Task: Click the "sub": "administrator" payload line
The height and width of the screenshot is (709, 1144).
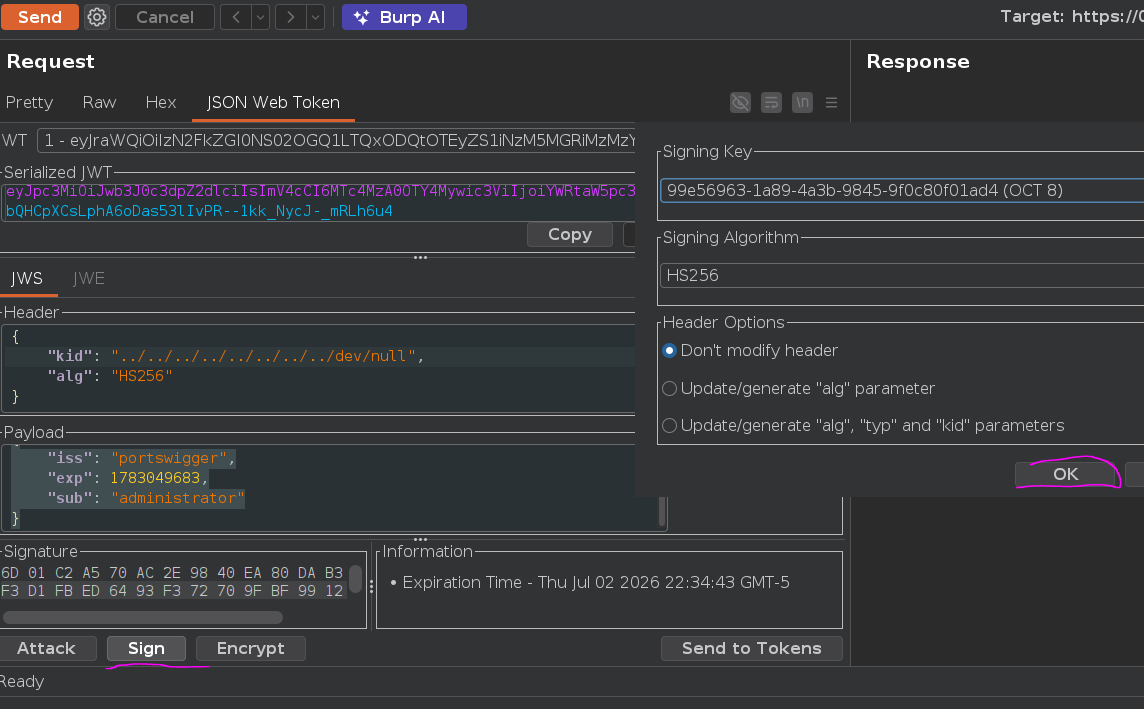Action: (146, 498)
